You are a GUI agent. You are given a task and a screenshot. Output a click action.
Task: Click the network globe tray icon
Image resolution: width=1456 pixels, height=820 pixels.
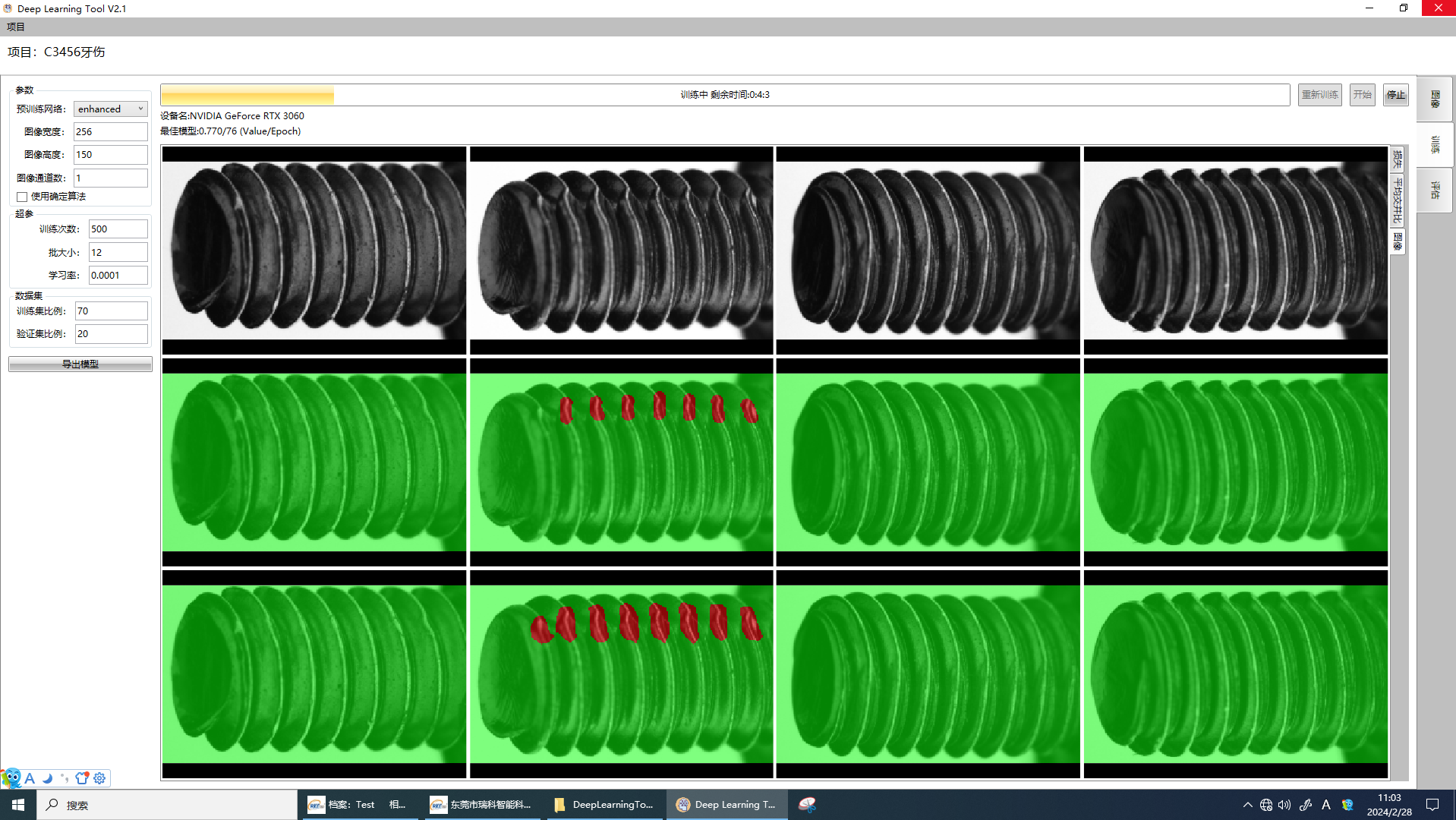1265,805
